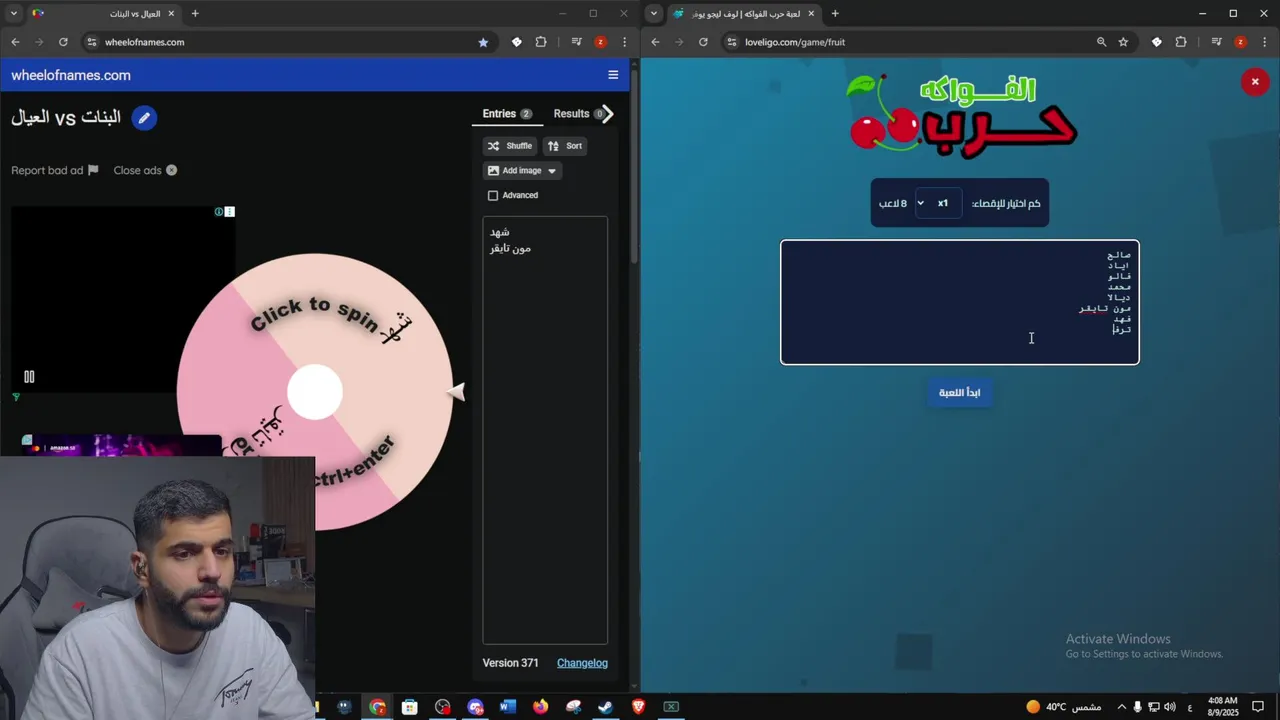Close the fruit war game with red X

[x=1255, y=82]
